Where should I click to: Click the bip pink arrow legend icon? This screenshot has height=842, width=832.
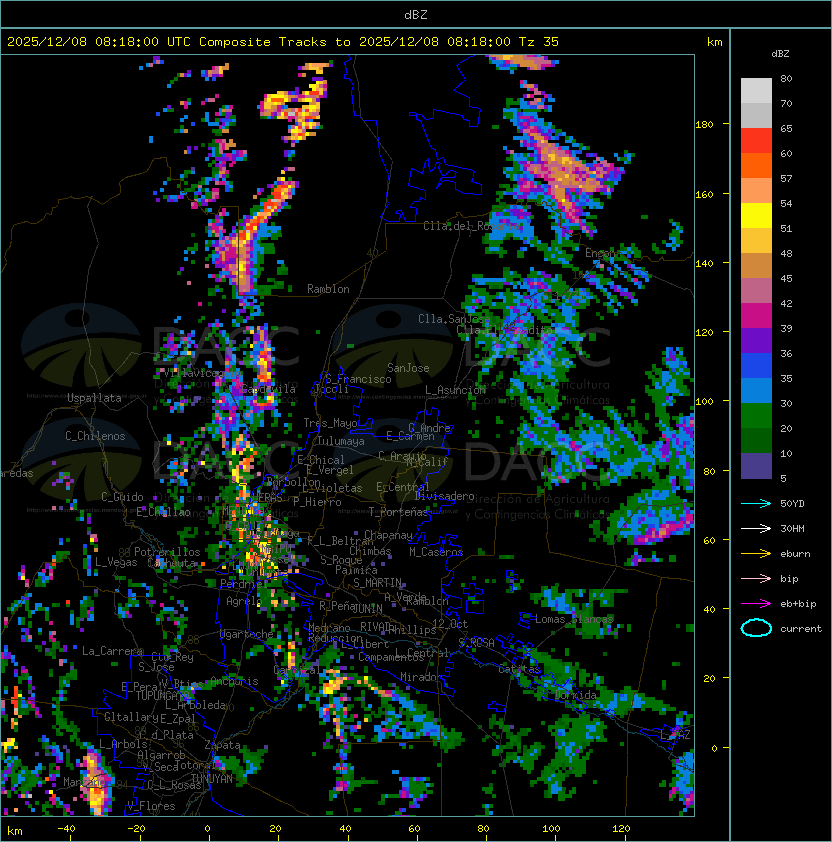click(x=756, y=578)
